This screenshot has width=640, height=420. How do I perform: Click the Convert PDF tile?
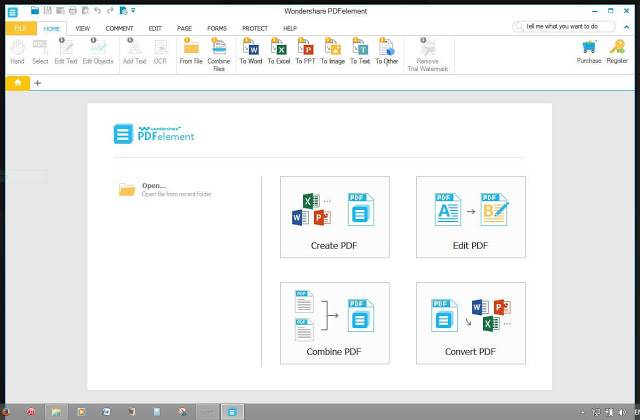(471, 323)
